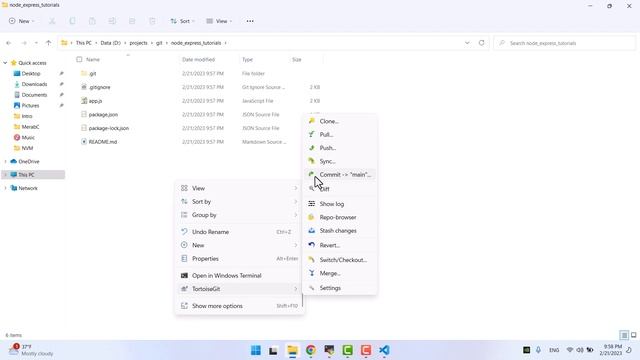The image size is (640, 360).
Task: Expand the Group by submenu
Action: pos(240,215)
